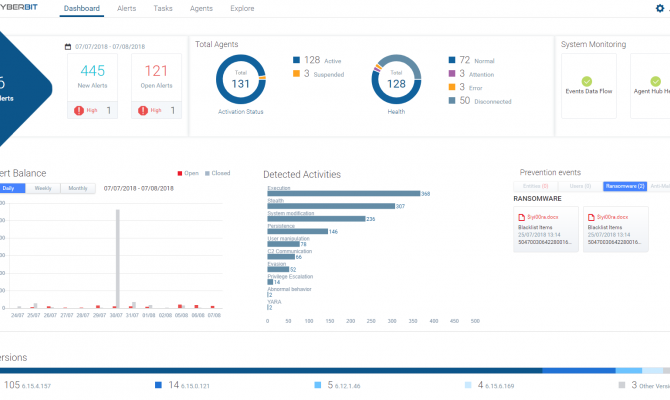Click the 5 agents version 6.12.1.46 swatch
670x400 pixels.
pyautogui.click(x=317, y=385)
